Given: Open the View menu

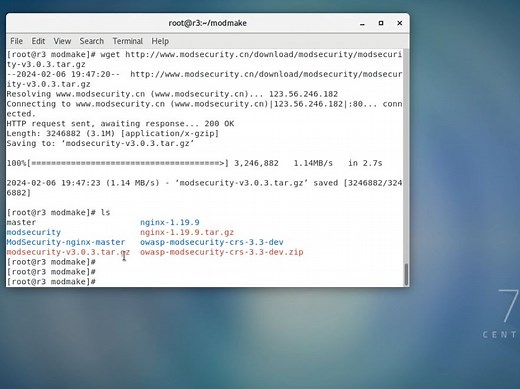Looking at the screenshot, I should (x=62, y=41).
